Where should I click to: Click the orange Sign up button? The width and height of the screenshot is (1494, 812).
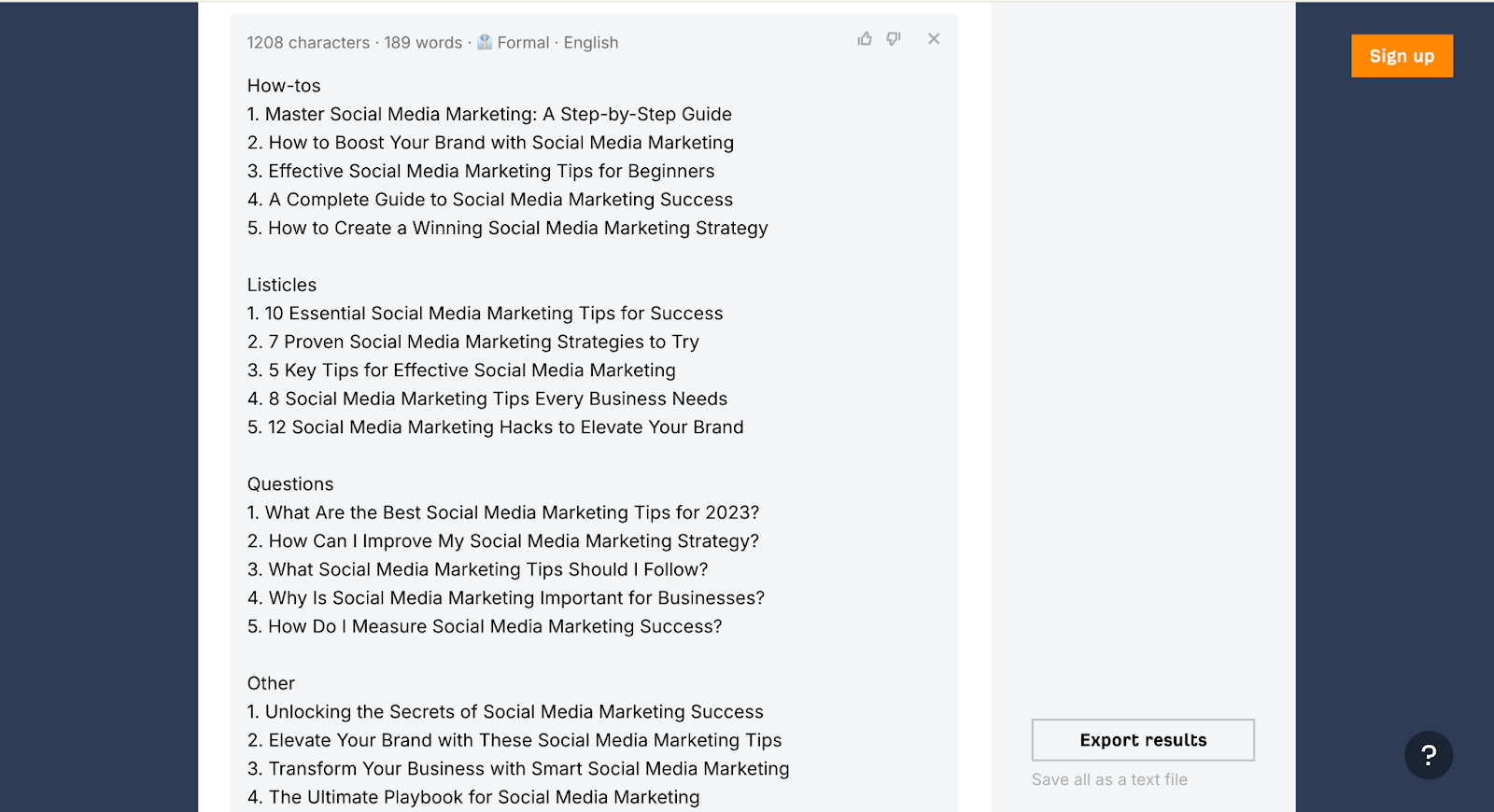click(1402, 56)
